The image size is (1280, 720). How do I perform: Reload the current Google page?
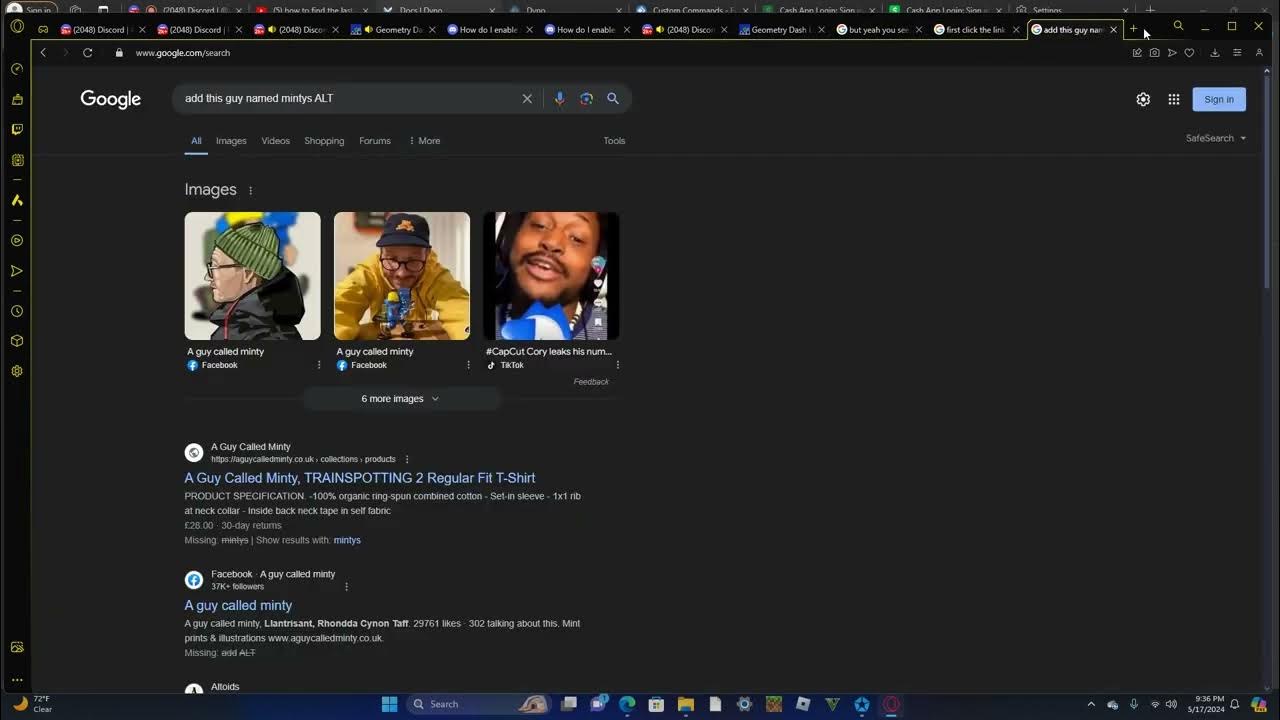(x=88, y=52)
